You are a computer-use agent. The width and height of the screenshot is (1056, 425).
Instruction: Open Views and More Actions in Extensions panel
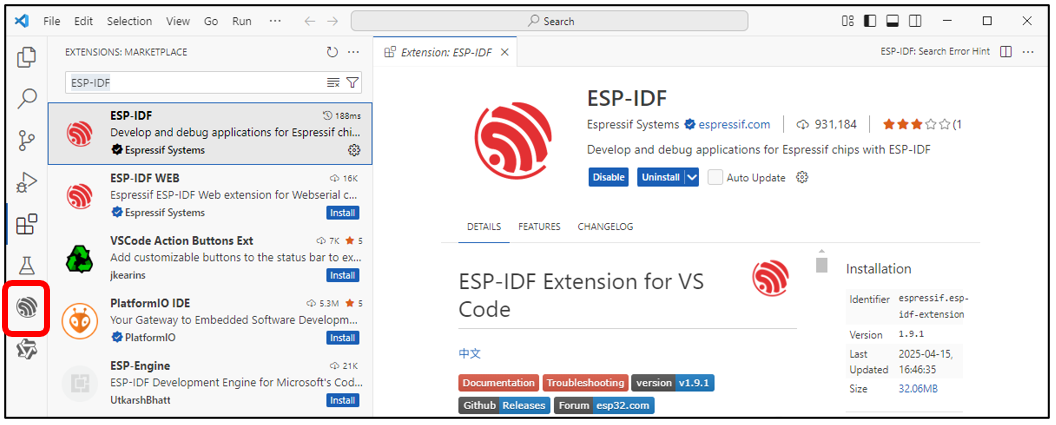click(354, 52)
